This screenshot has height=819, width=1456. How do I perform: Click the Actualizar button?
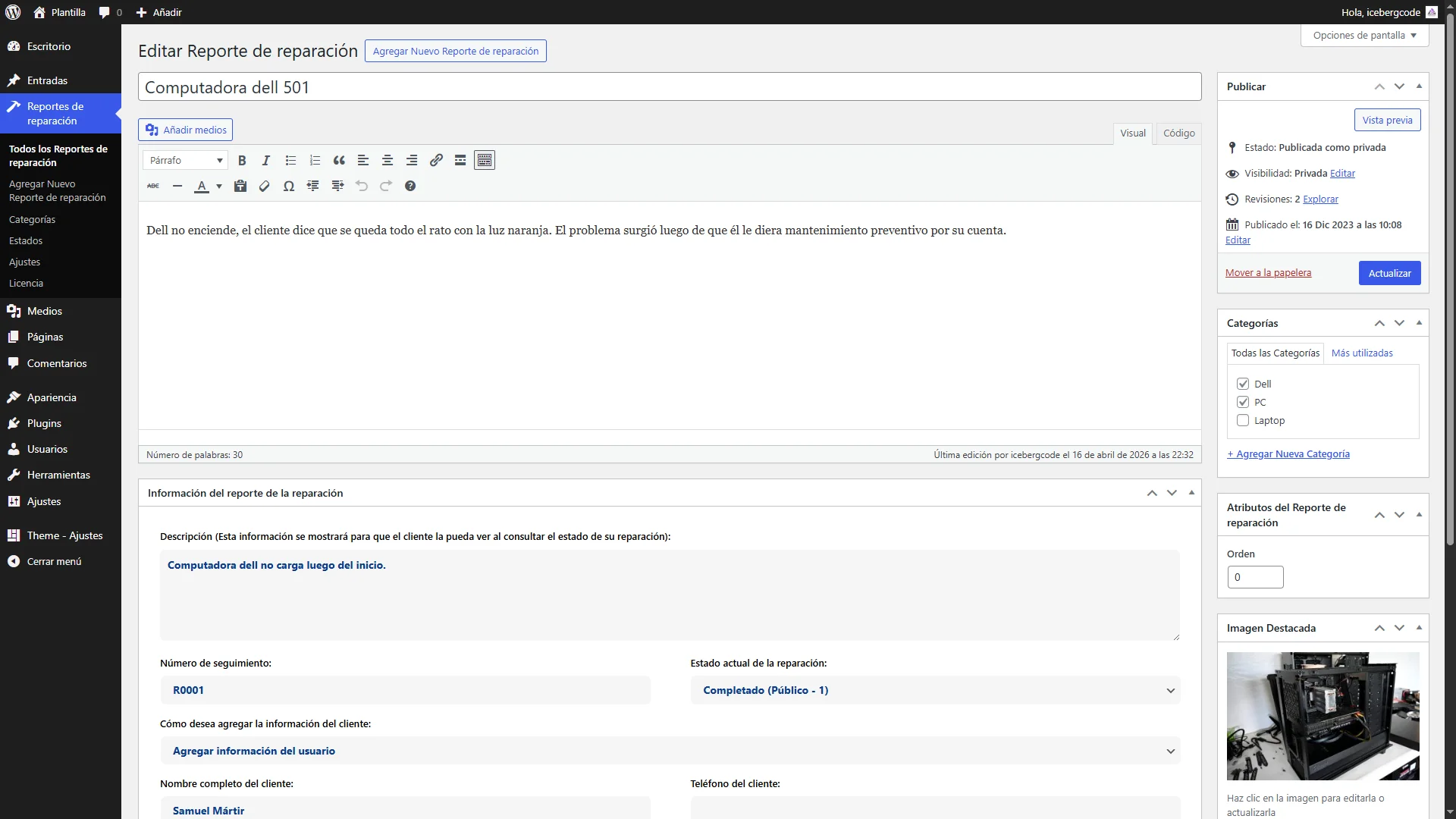[1389, 273]
